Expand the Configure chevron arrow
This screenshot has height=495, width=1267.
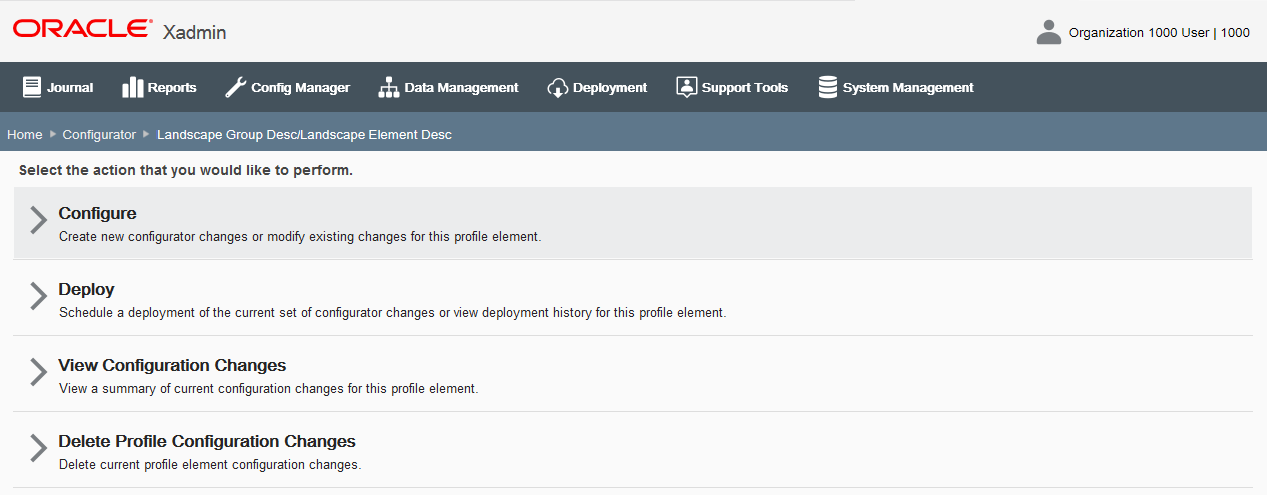point(38,221)
